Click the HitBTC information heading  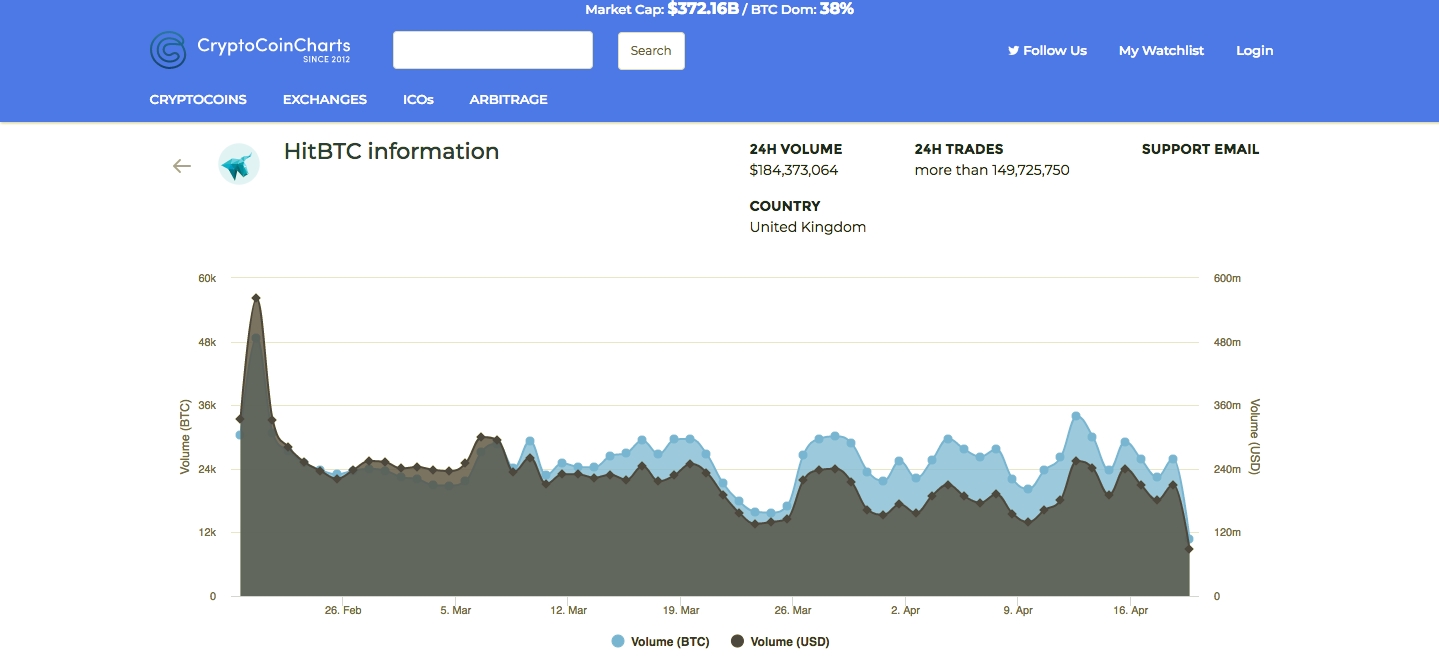pos(391,152)
